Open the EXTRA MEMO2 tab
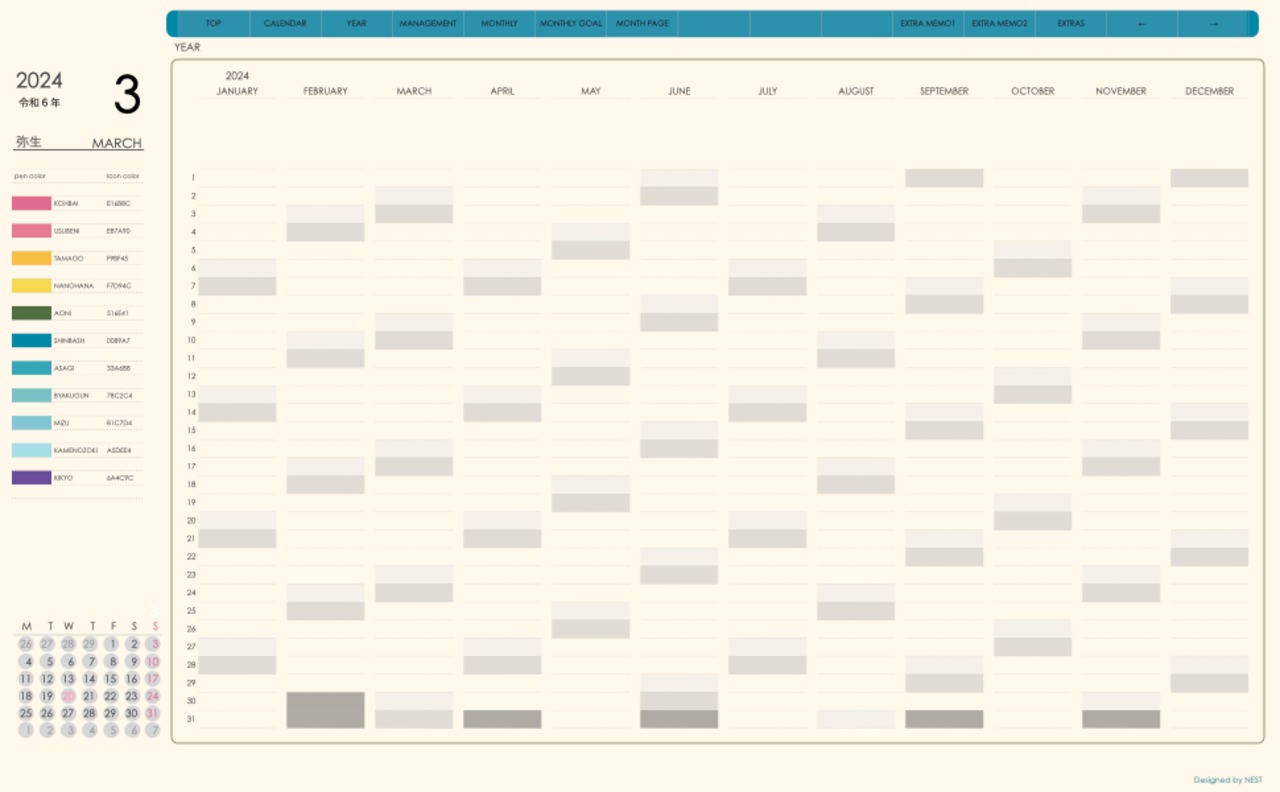This screenshot has height=792, width=1280. 999,23
